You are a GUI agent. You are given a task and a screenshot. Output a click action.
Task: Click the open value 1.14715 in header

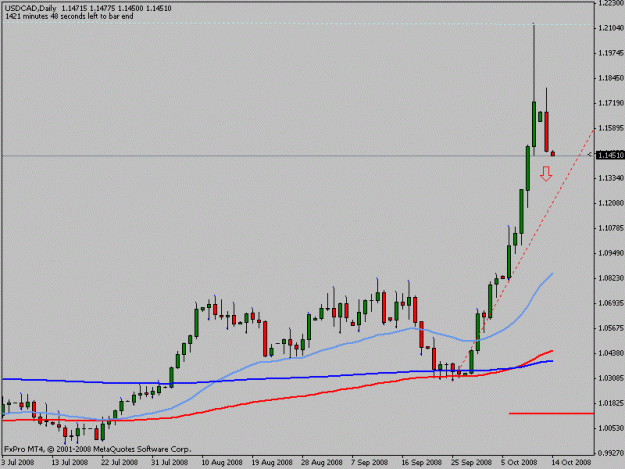[x=75, y=8]
